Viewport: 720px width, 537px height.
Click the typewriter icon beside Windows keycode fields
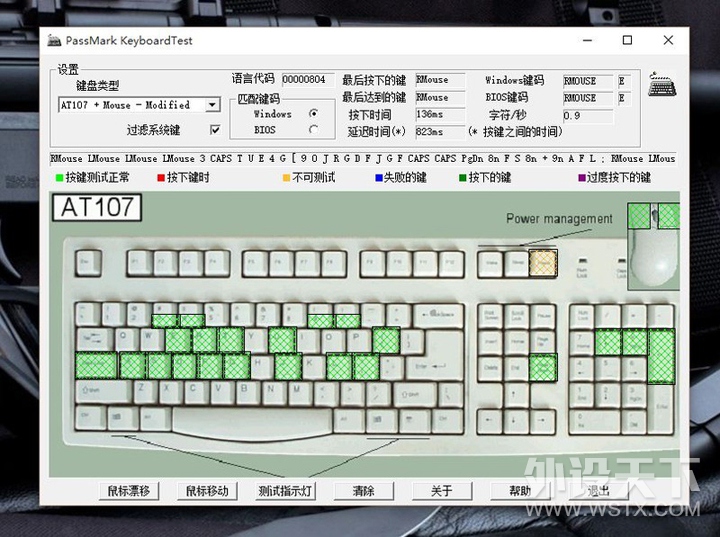pos(662,85)
